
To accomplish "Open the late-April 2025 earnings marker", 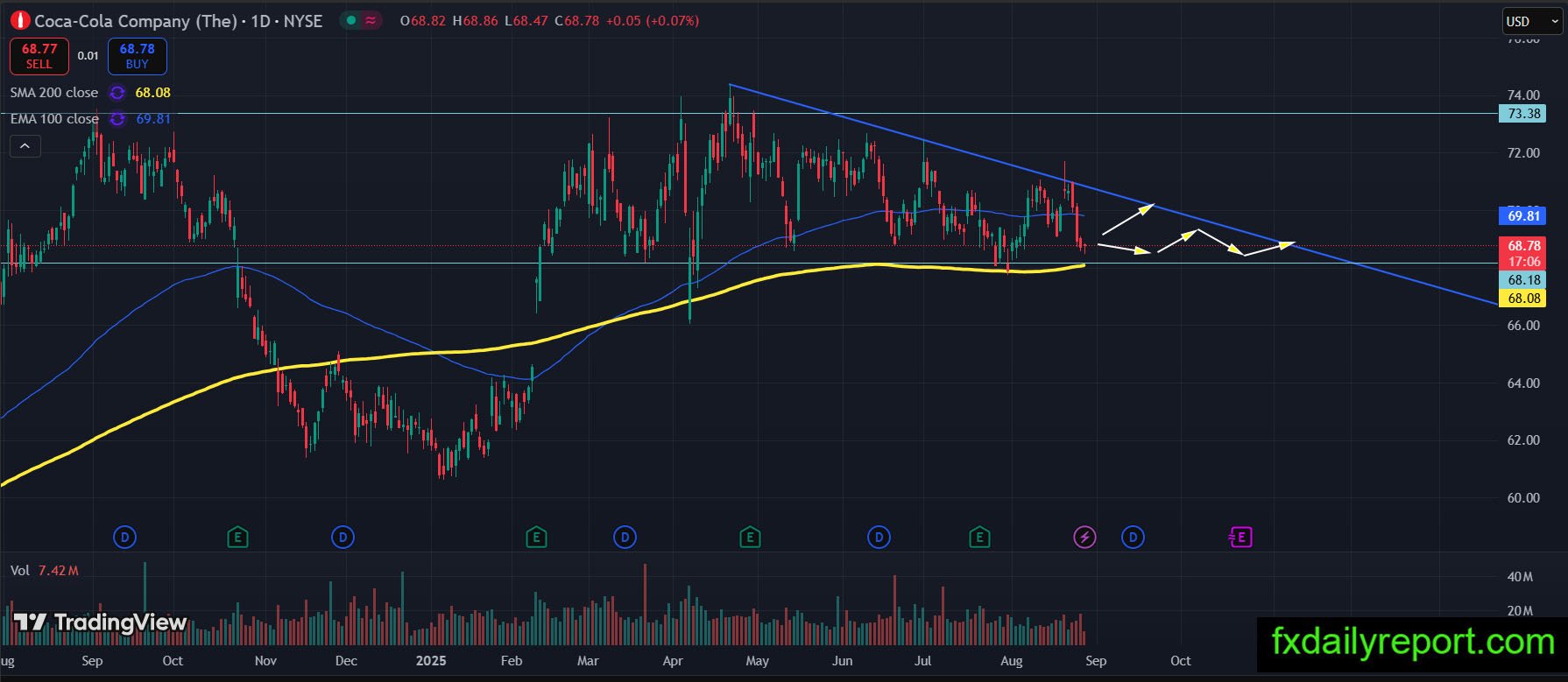I will [x=750, y=537].
